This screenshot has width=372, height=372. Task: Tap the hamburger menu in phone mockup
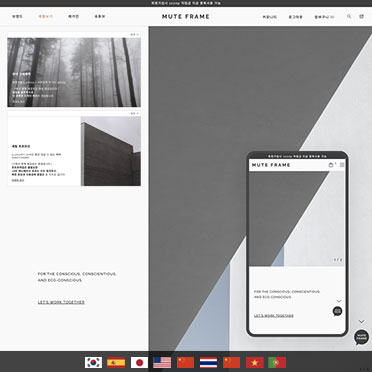pyautogui.click(x=342, y=165)
